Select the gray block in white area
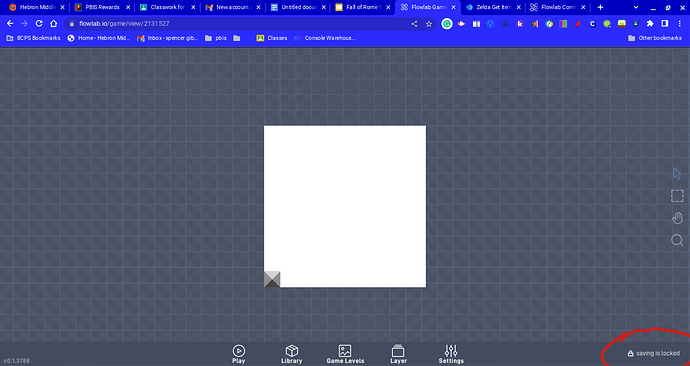Image resolution: width=690 pixels, height=366 pixels. (x=272, y=279)
